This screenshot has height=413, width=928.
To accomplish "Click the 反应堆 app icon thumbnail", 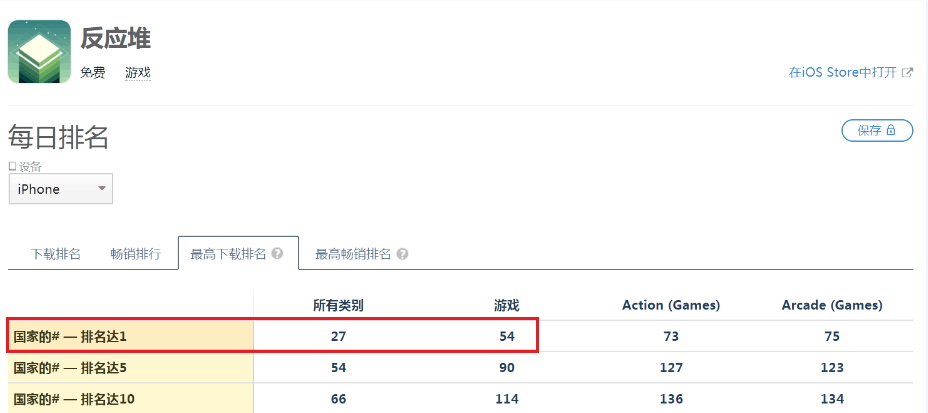I will 39,52.
